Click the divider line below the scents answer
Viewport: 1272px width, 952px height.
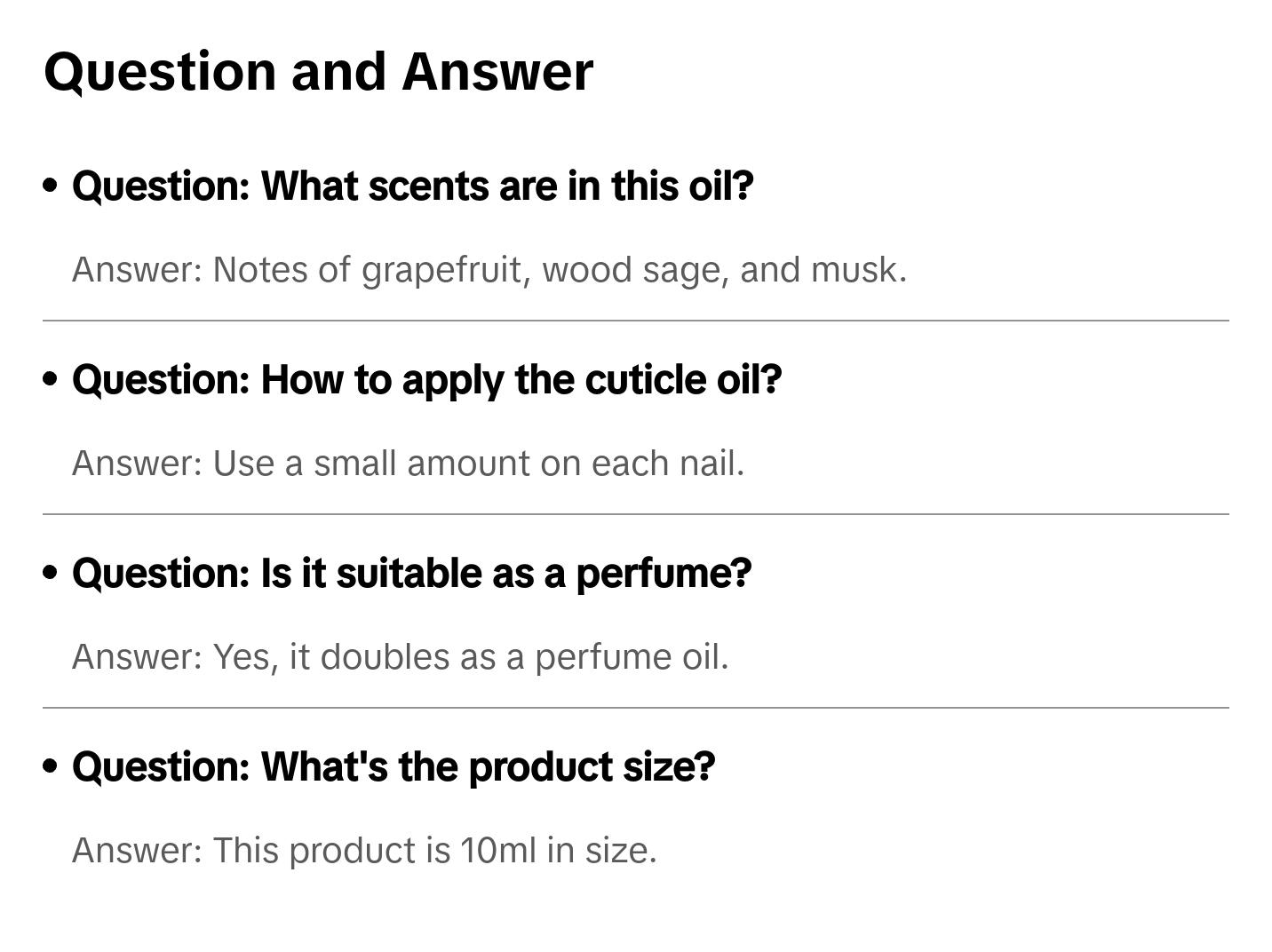coord(636,321)
